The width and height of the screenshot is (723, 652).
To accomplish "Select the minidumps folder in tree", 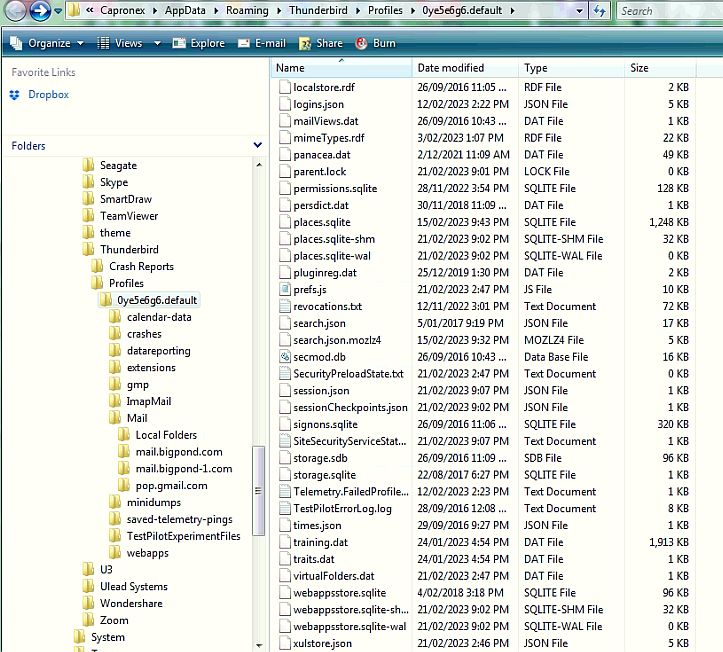I will pos(154,502).
